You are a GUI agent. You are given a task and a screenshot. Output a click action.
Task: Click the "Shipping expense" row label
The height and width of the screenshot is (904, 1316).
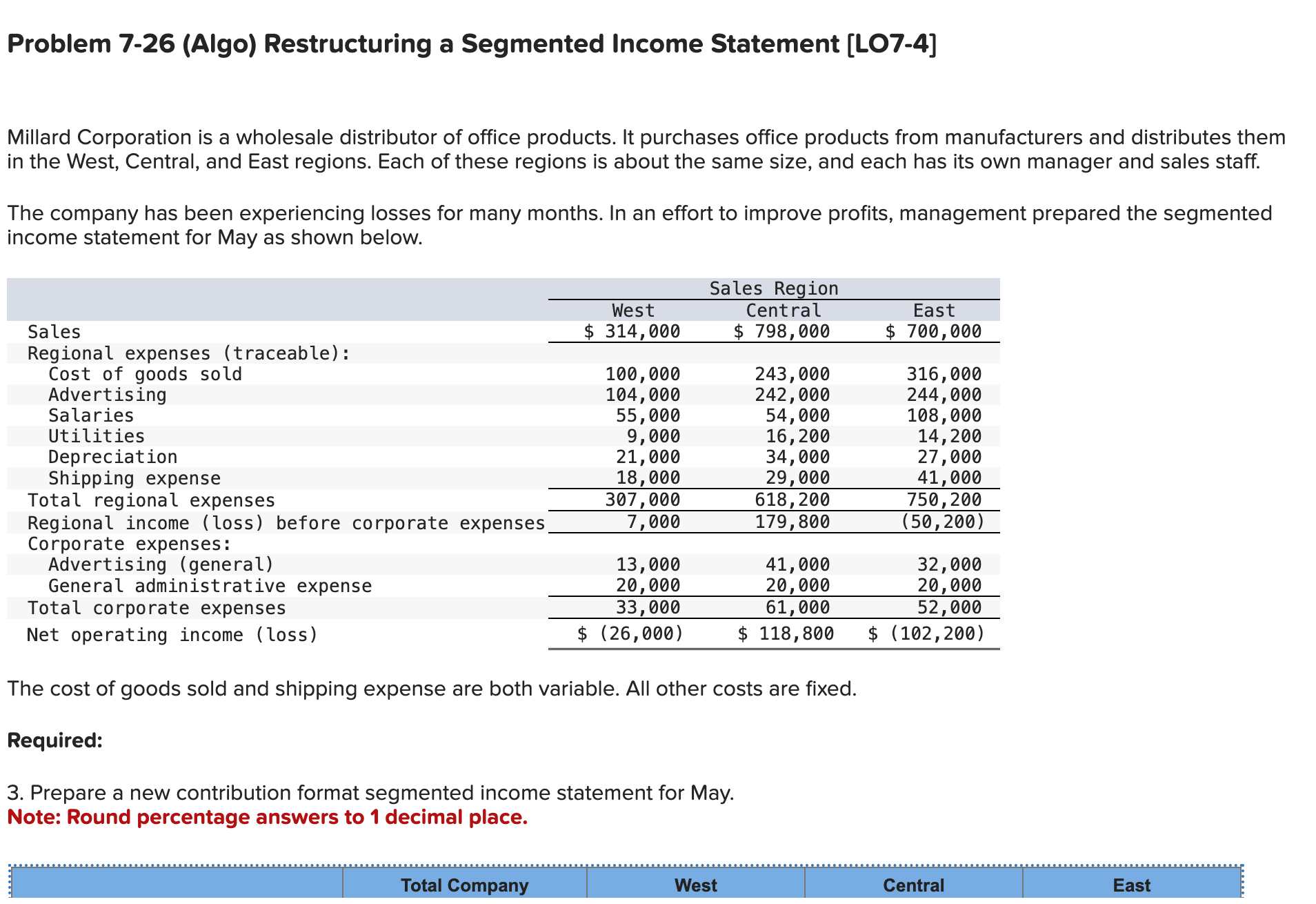tap(134, 478)
